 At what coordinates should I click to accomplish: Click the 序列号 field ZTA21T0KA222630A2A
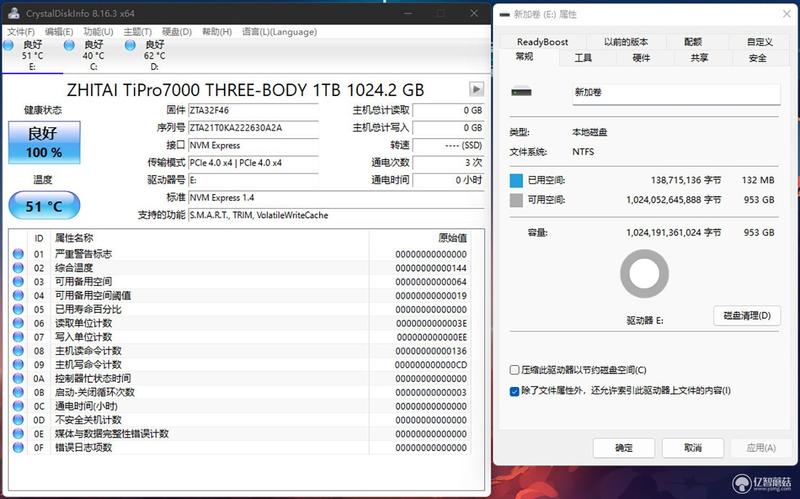point(254,128)
